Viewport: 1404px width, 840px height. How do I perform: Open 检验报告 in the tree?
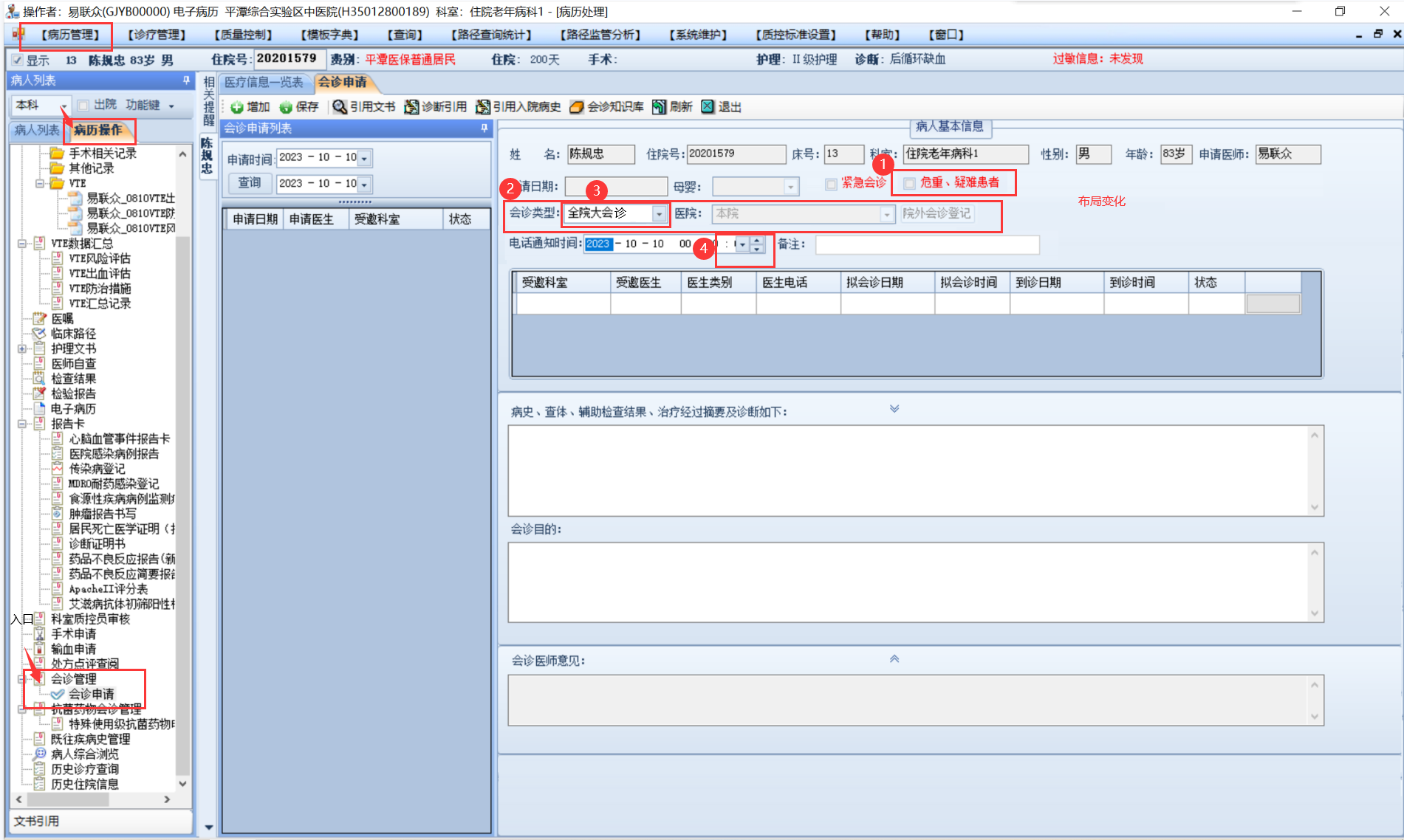(x=73, y=393)
